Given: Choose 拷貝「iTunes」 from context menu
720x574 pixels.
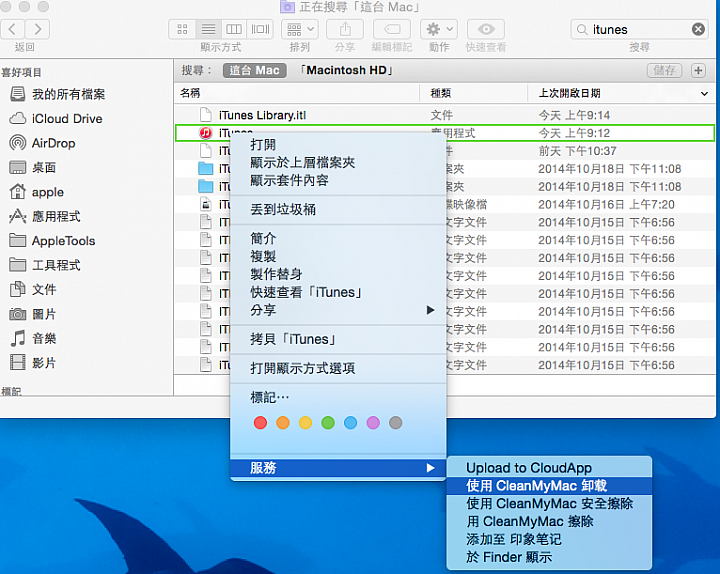Looking at the screenshot, I should (338, 339).
